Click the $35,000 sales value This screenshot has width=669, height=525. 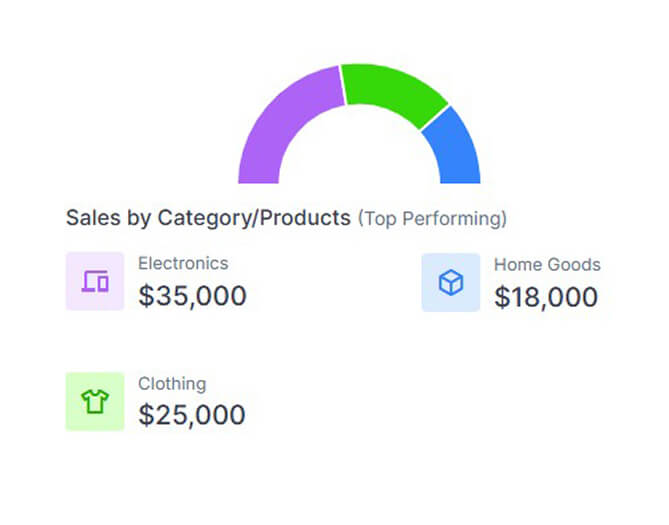tap(192, 296)
